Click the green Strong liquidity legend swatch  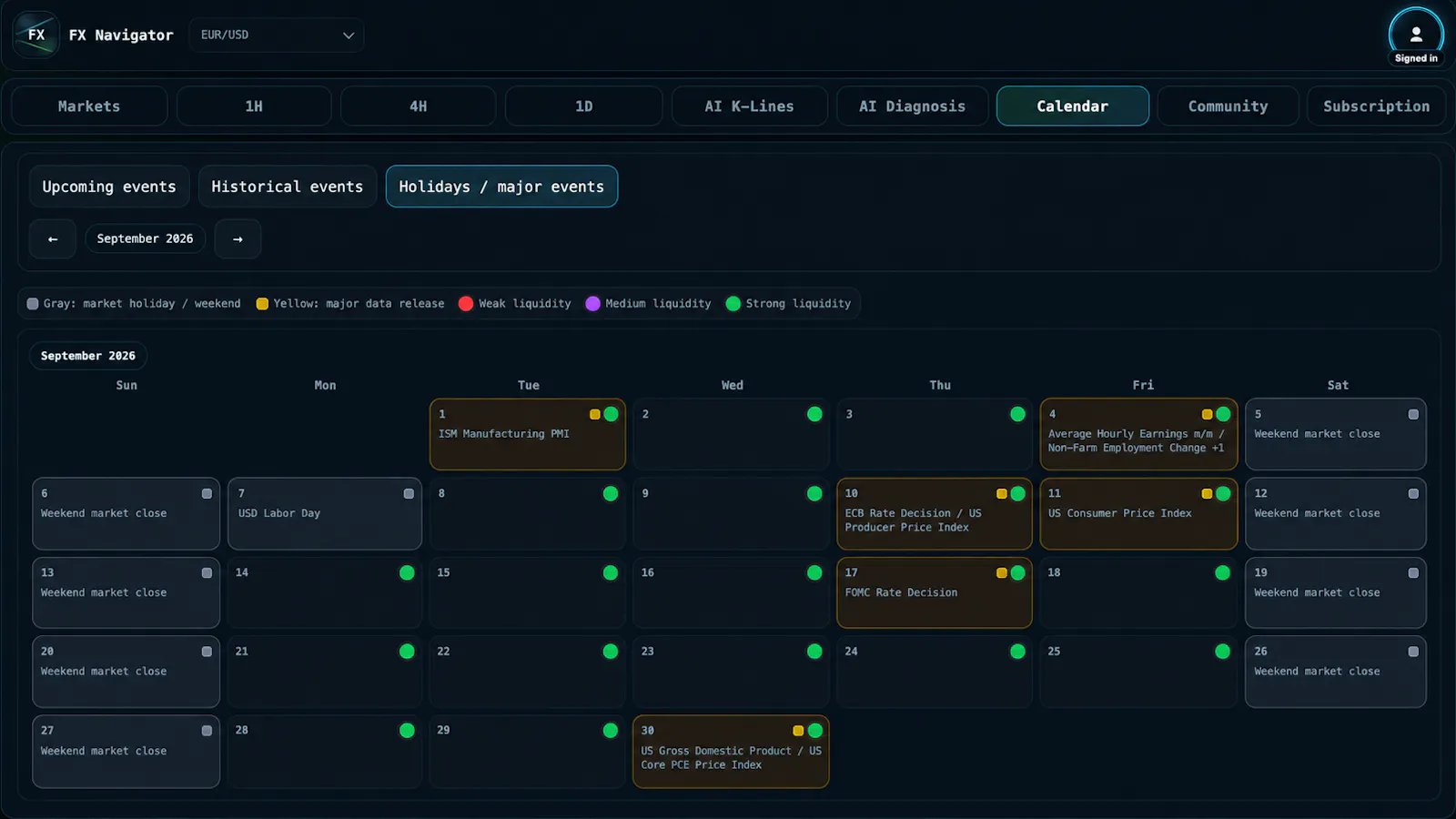pyautogui.click(x=733, y=304)
